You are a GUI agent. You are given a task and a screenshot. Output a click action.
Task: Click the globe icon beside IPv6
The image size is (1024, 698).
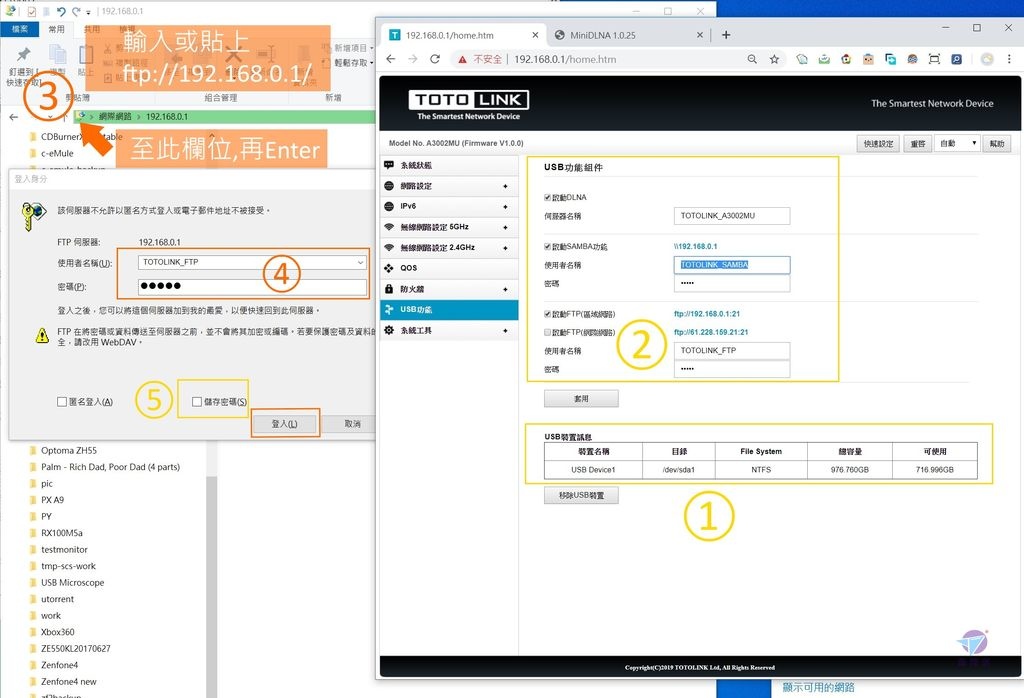389,206
